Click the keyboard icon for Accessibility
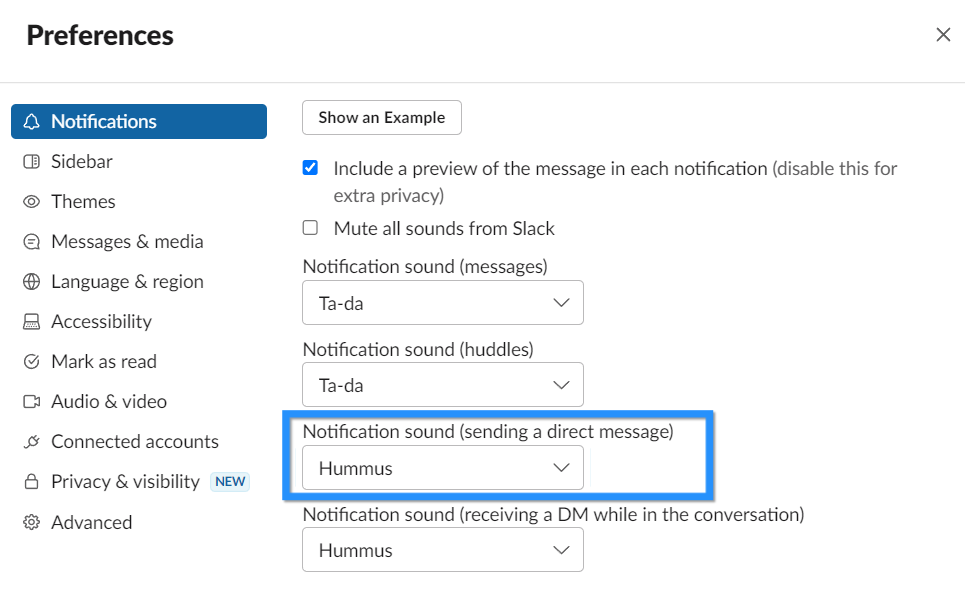Screen dimensions: 965x611 [32, 322]
